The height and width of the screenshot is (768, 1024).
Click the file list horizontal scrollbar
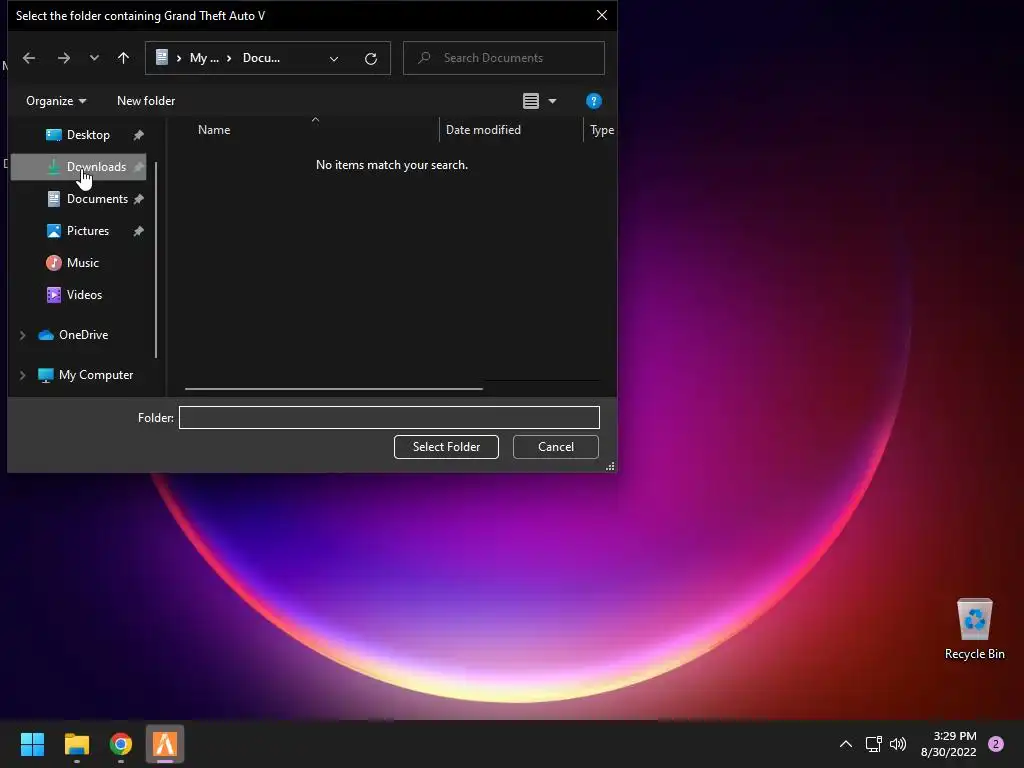pos(334,389)
